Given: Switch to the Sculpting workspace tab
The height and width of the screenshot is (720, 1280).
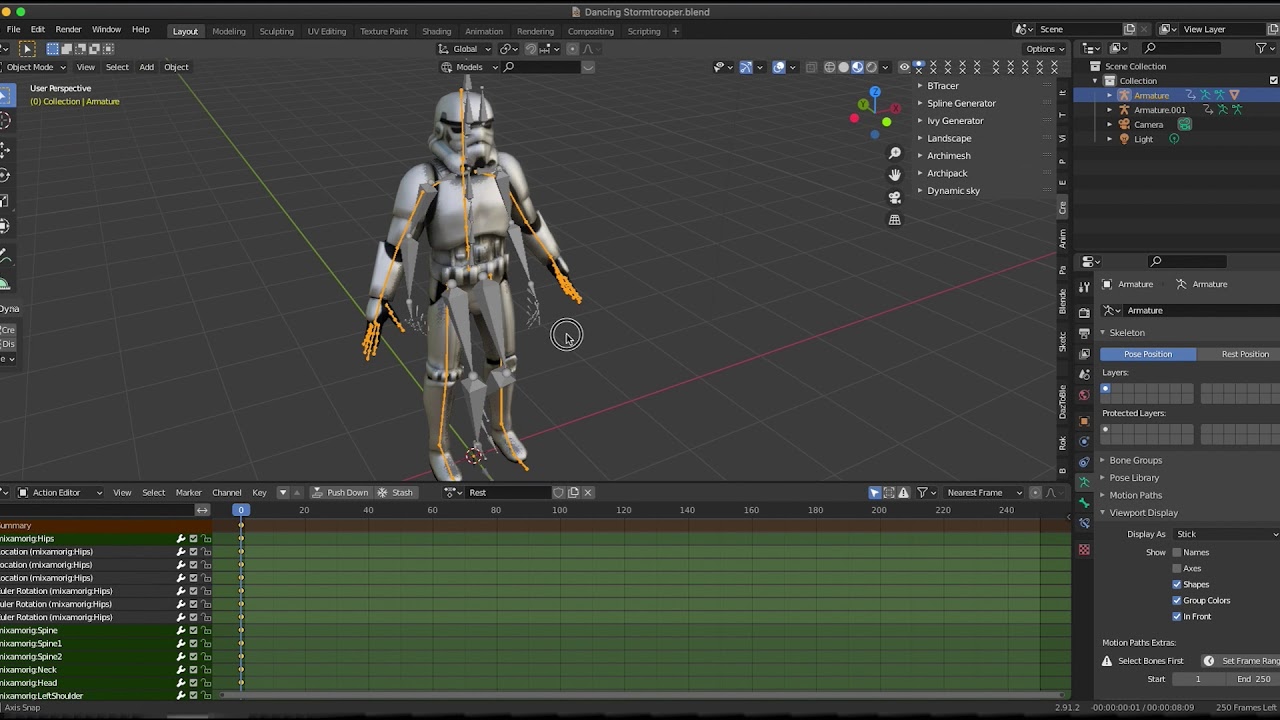Looking at the screenshot, I should (x=277, y=31).
